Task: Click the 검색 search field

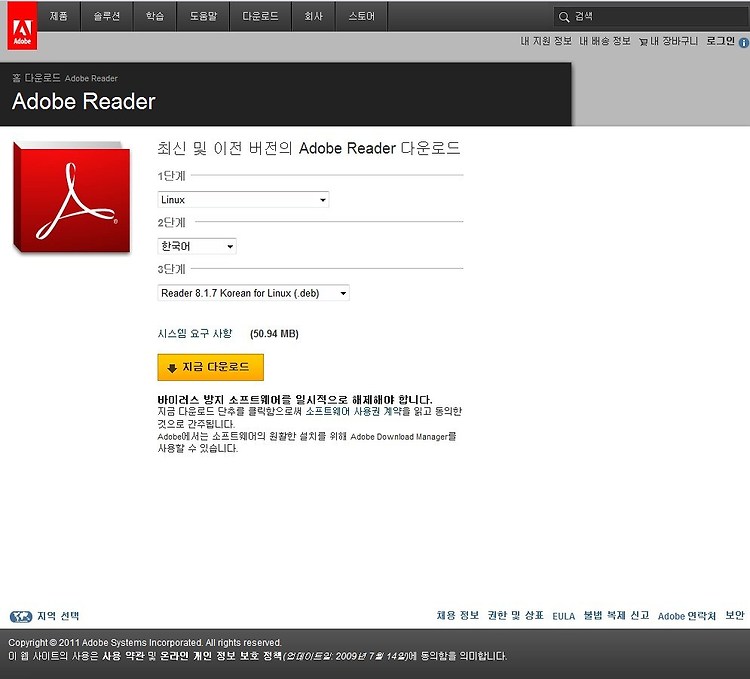Action: 651,17
